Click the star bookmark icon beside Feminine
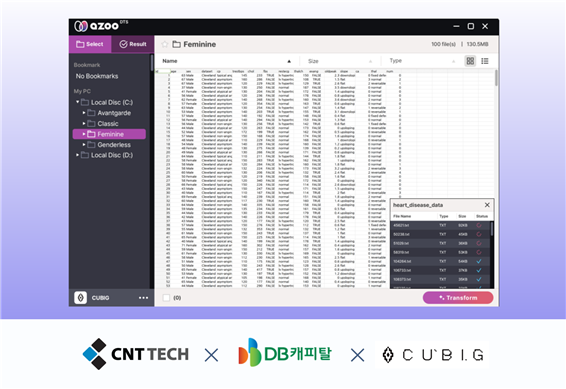 [165, 44]
